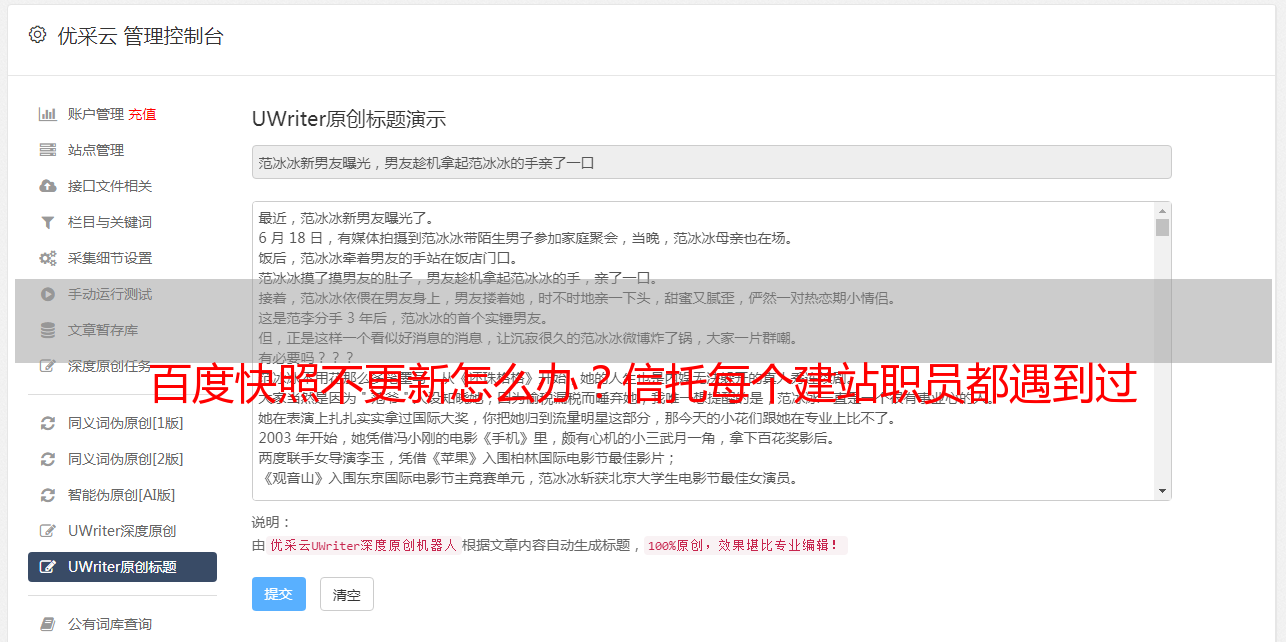Click the 100%原创，效果堪比专业编辑！ highlighted text

tap(745, 545)
